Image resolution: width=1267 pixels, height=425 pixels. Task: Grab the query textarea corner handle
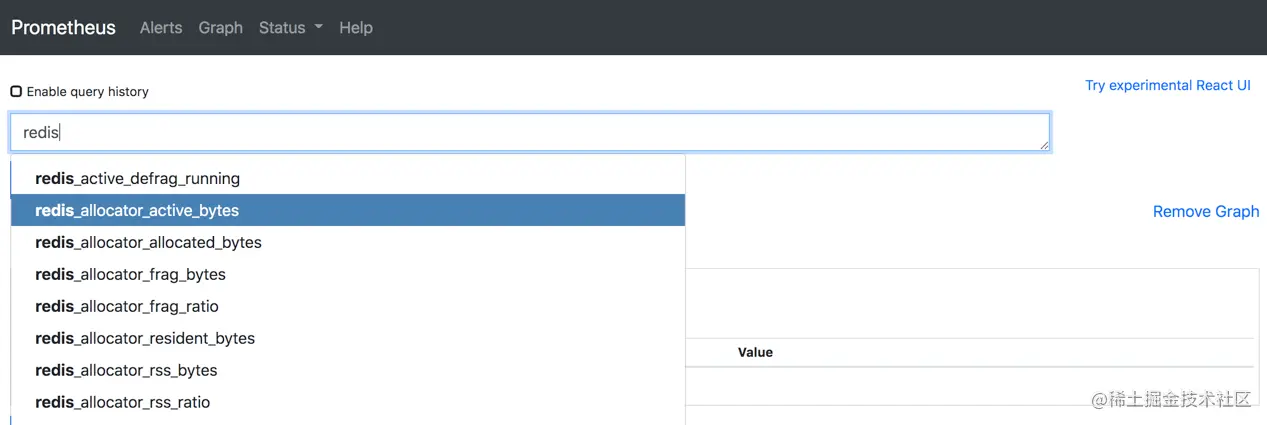[x=1044, y=146]
